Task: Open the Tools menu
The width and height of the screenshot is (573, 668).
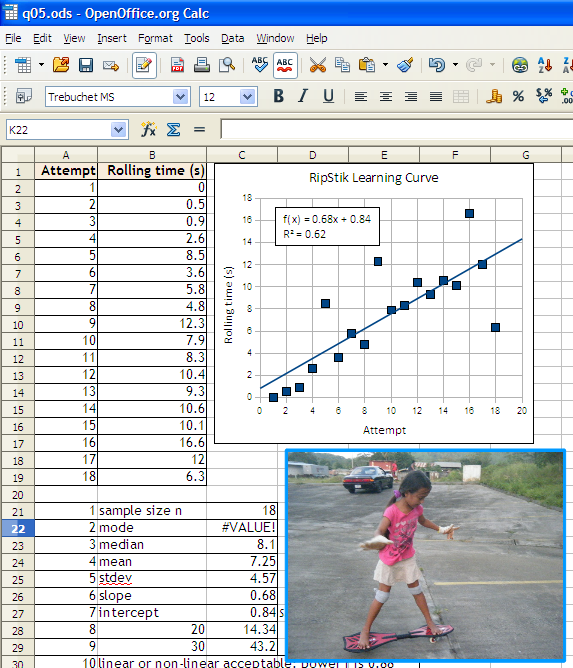Action: point(196,38)
